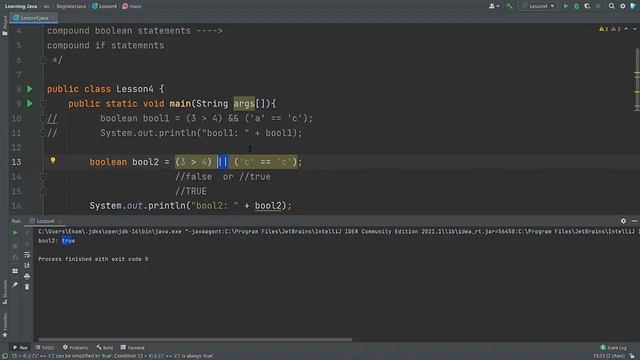Open the Build tool window tab

coord(104,348)
